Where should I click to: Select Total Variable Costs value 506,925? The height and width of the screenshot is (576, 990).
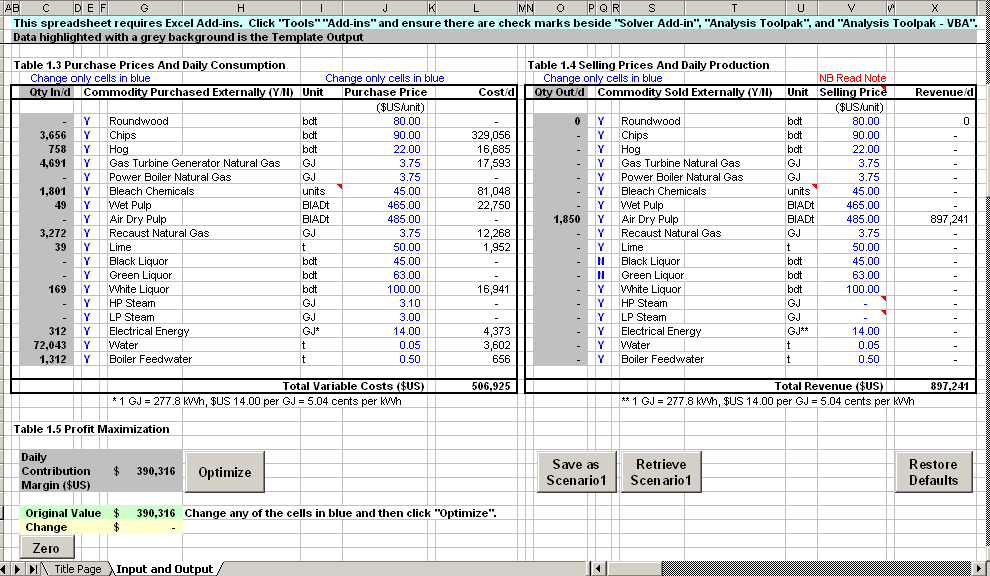click(x=476, y=386)
